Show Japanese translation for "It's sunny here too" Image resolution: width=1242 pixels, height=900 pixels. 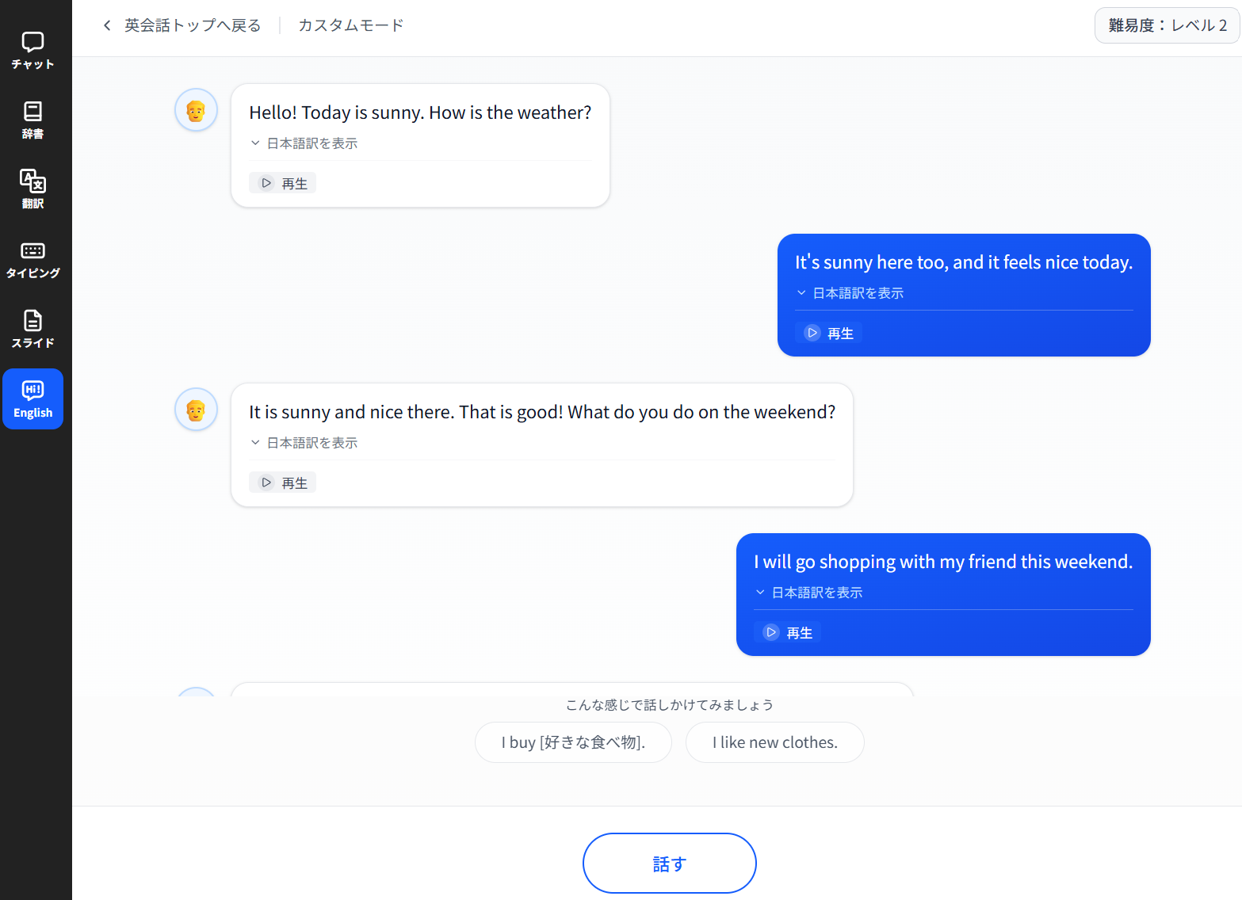pos(850,293)
